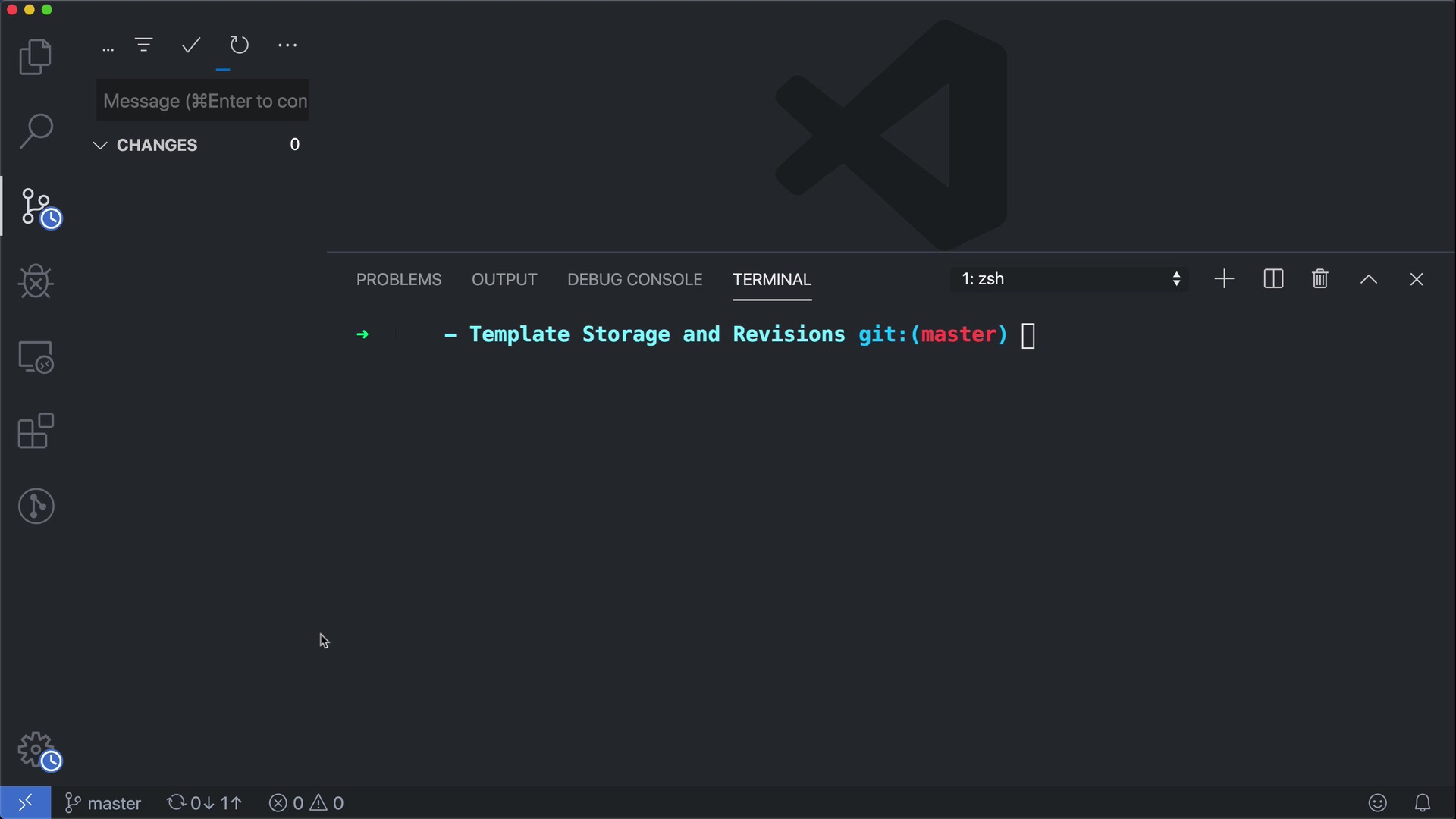Switch to the PROBLEMS tab
Viewport: 1456px width, 819px height.
point(399,280)
